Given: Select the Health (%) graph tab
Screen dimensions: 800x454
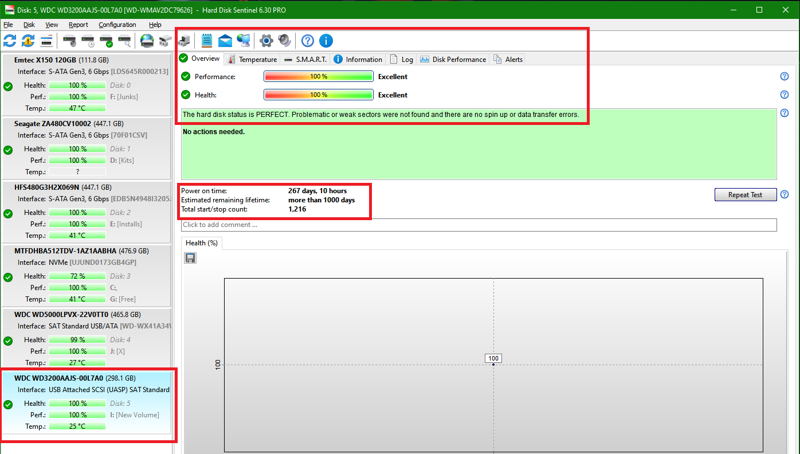Looking at the screenshot, I should click(202, 243).
